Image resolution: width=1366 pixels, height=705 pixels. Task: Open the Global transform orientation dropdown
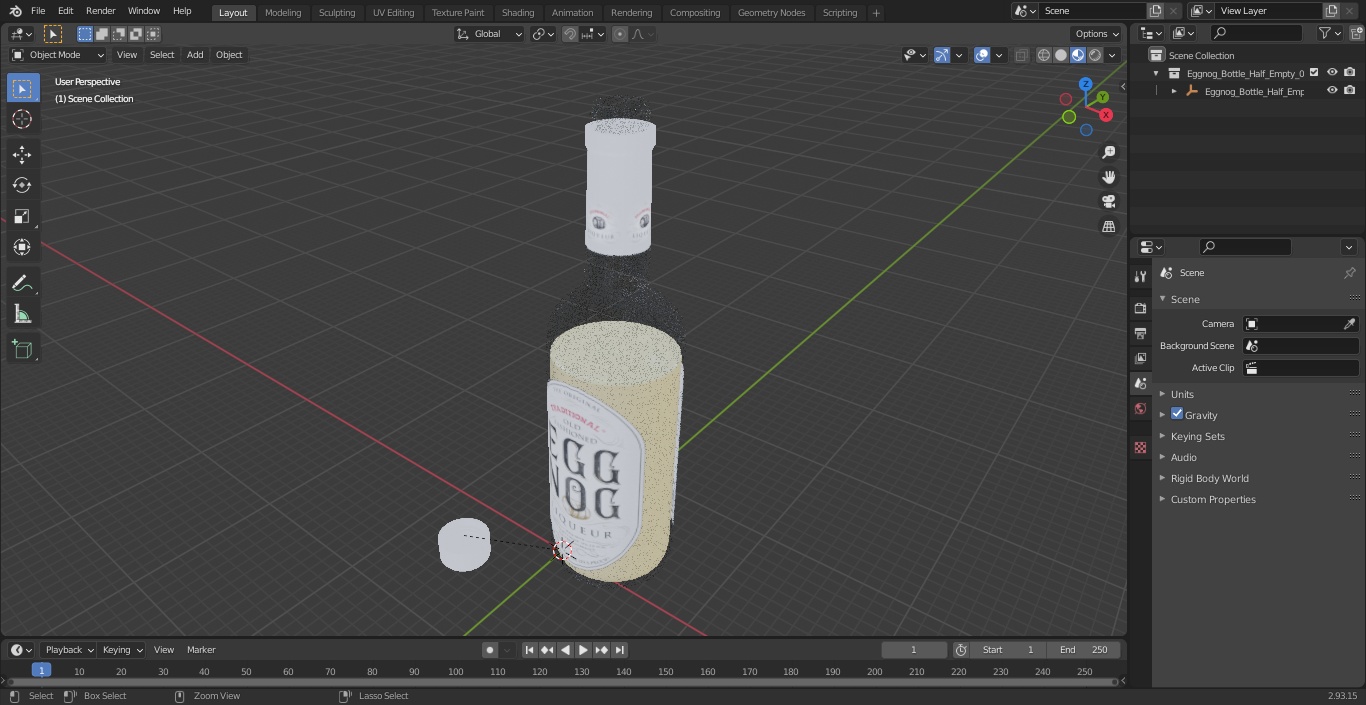(x=490, y=34)
